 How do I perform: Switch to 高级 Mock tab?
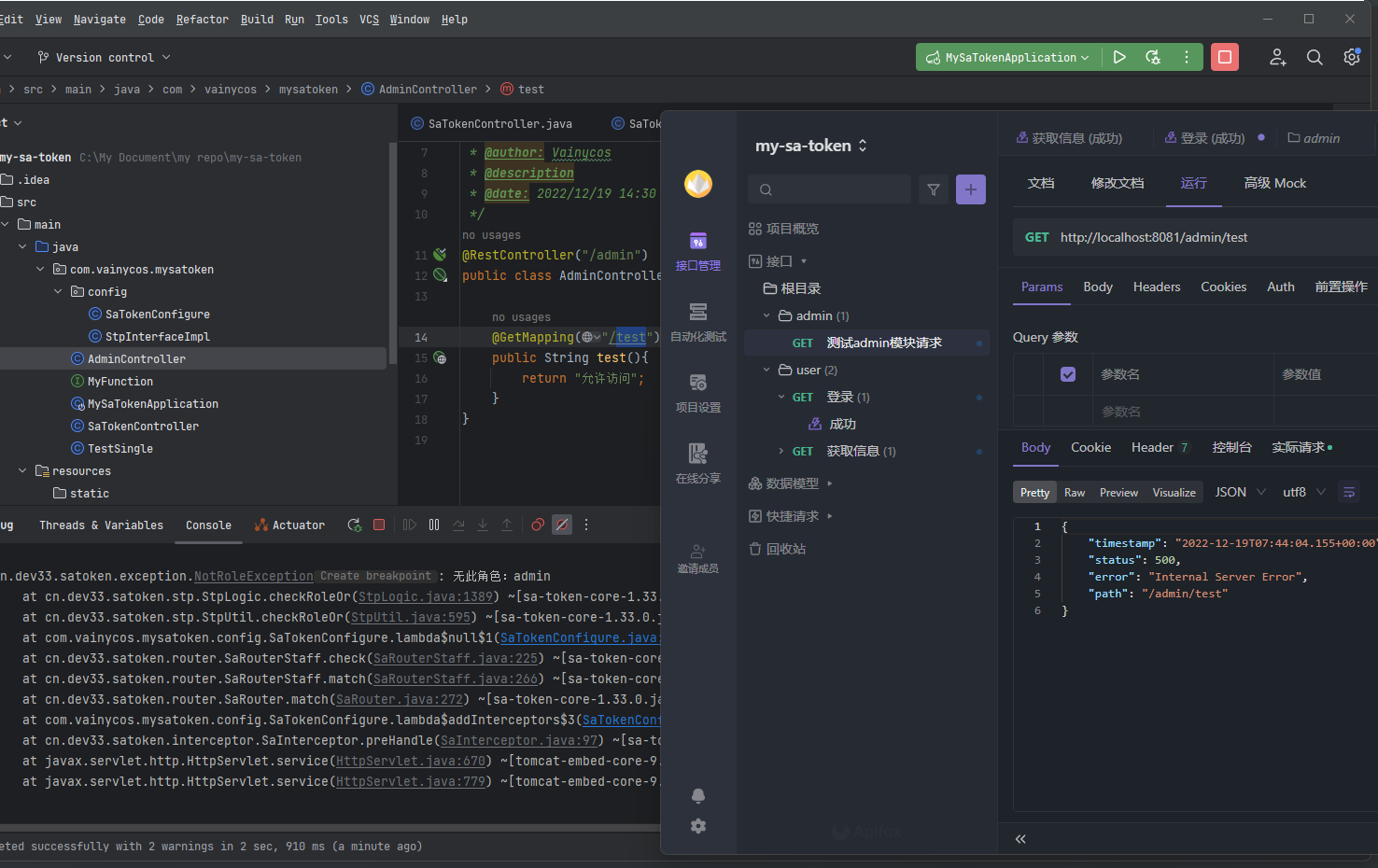click(x=1274, y=183)
